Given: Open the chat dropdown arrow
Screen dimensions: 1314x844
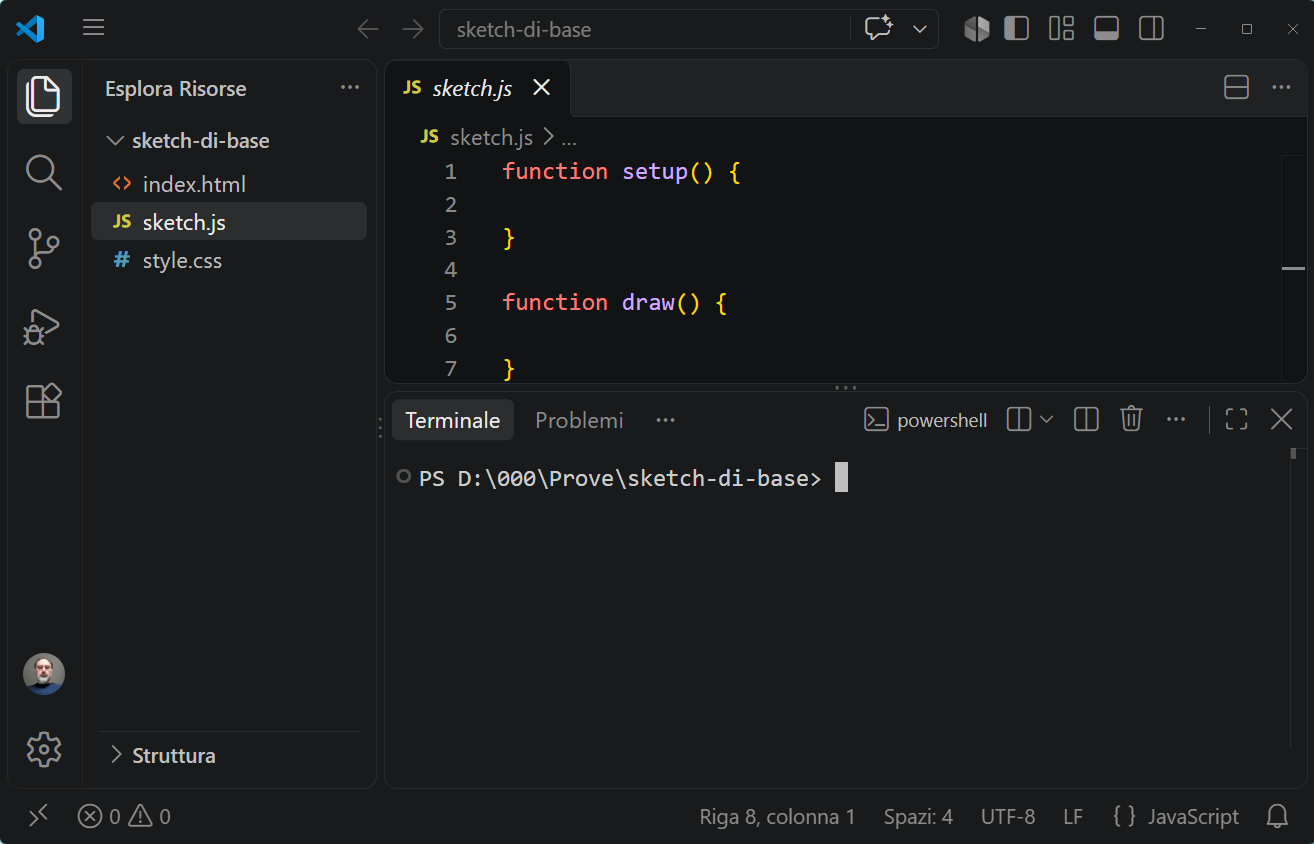Looking at the screenshot, I should [x=920, y=29].
